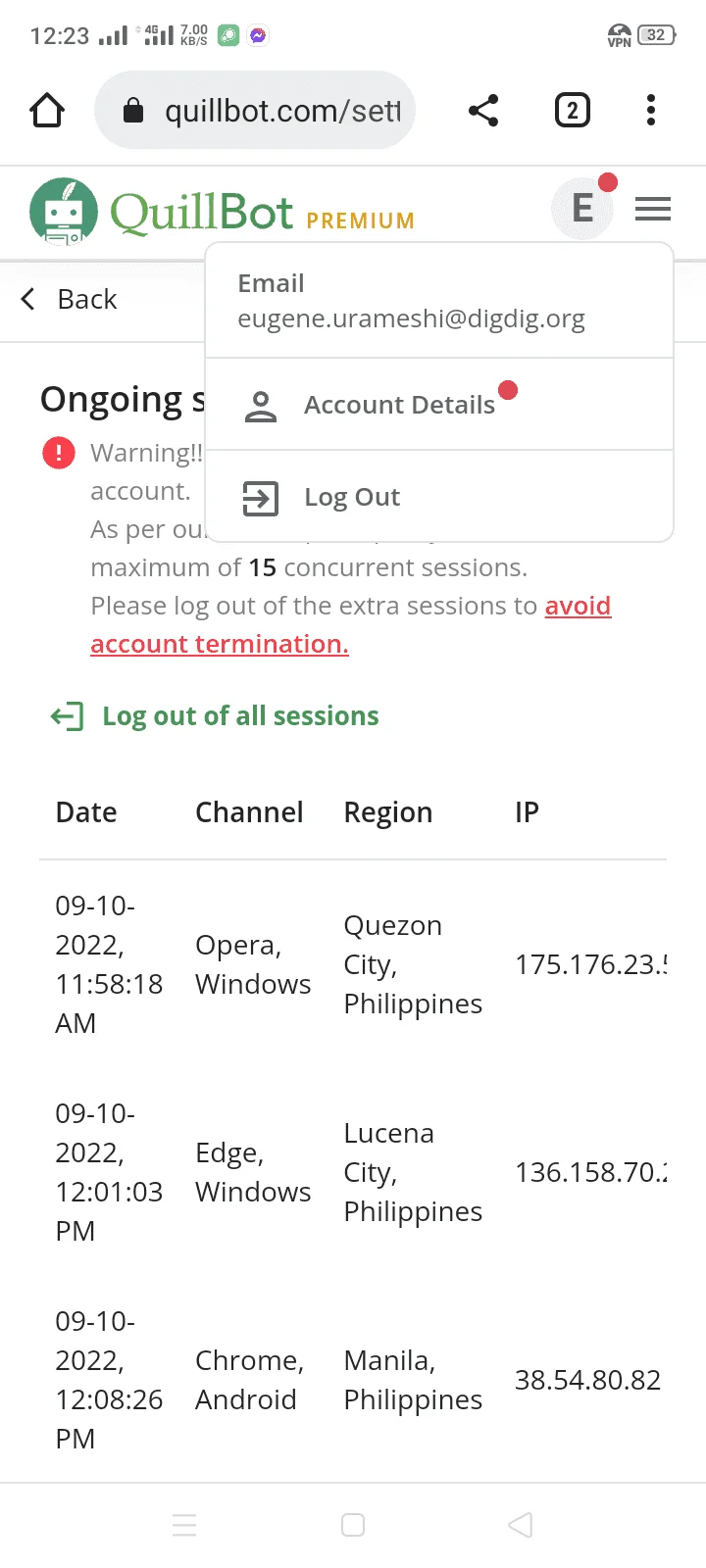Tap the 12:08:26 PM session date
The height and width of the screenshot is (1568, 706).
click(109, 1380)
